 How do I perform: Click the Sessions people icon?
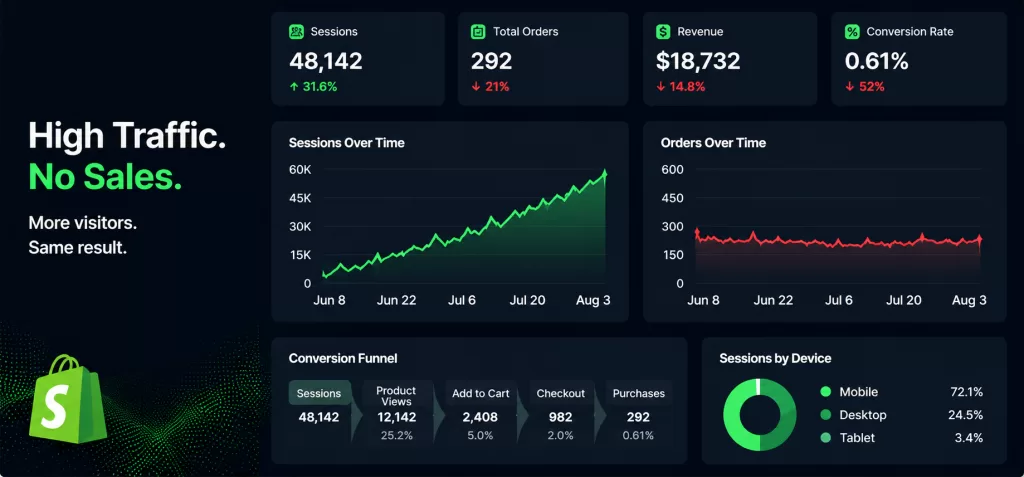[x=296, y=31]
